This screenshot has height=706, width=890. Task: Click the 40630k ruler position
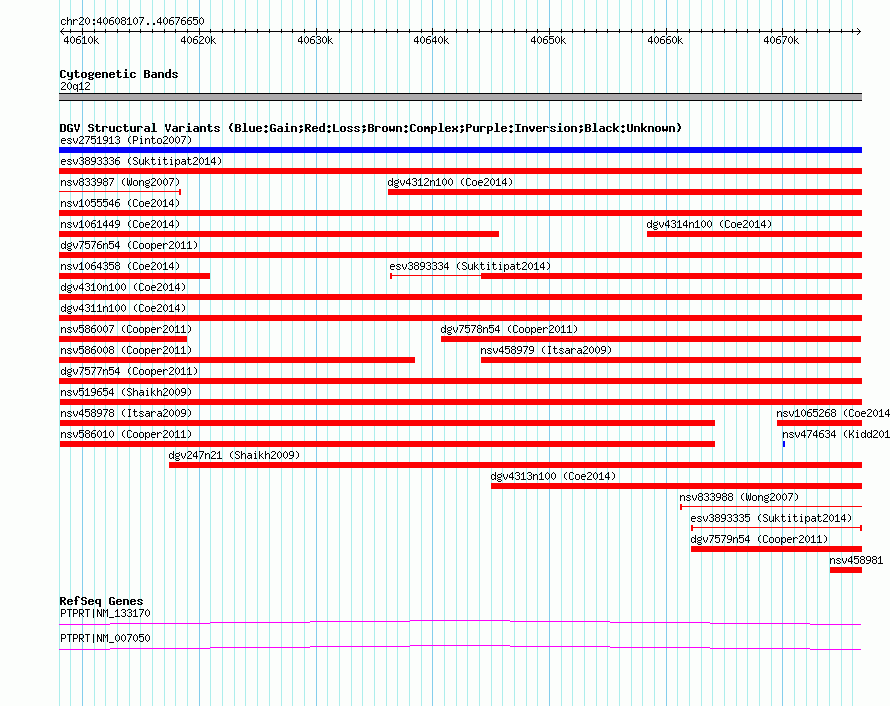315,40
